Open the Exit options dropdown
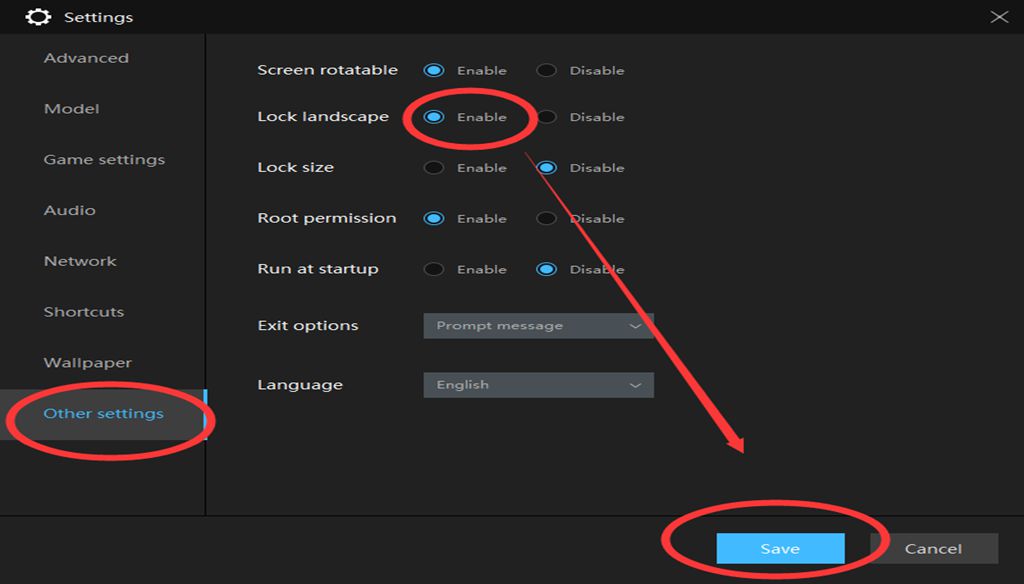 point(538,326)
